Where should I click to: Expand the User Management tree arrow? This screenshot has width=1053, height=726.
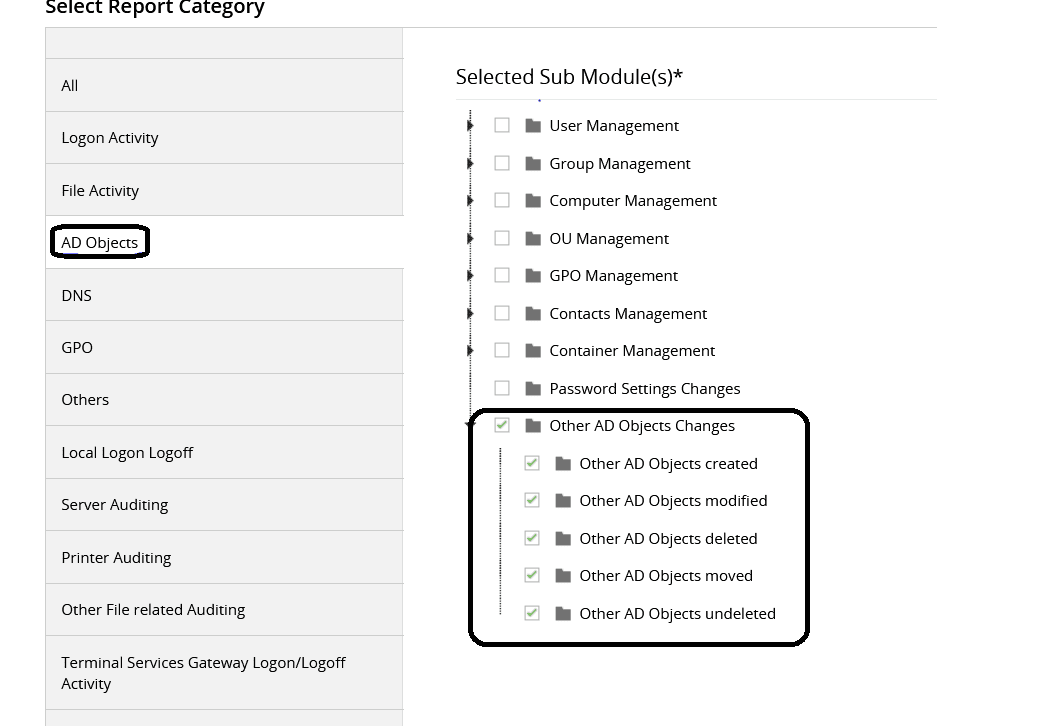470,126
